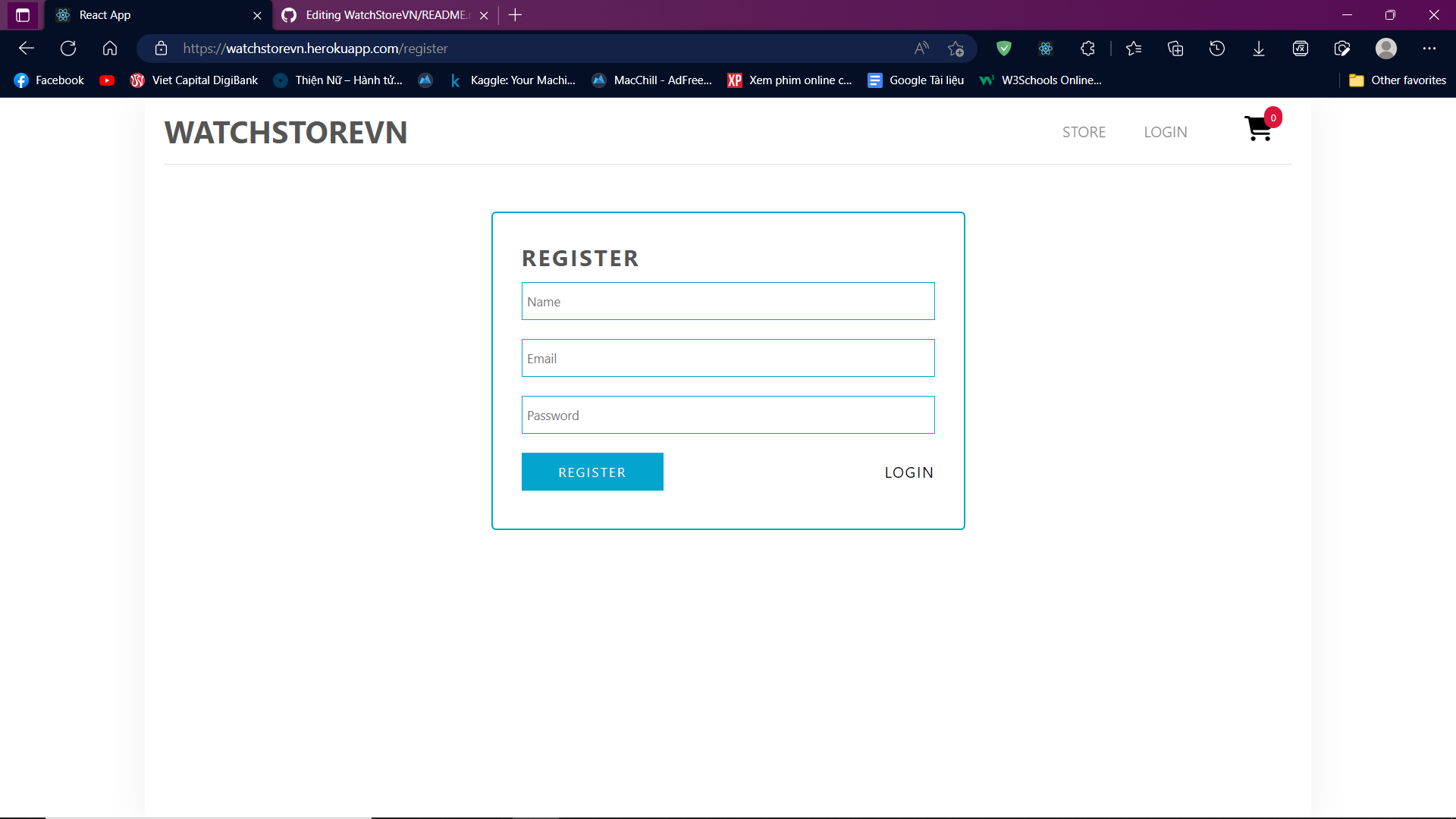Click the browser refresh icon
Image resolution: width=1456 pixels, height=819 pixels.
(68, 49)
